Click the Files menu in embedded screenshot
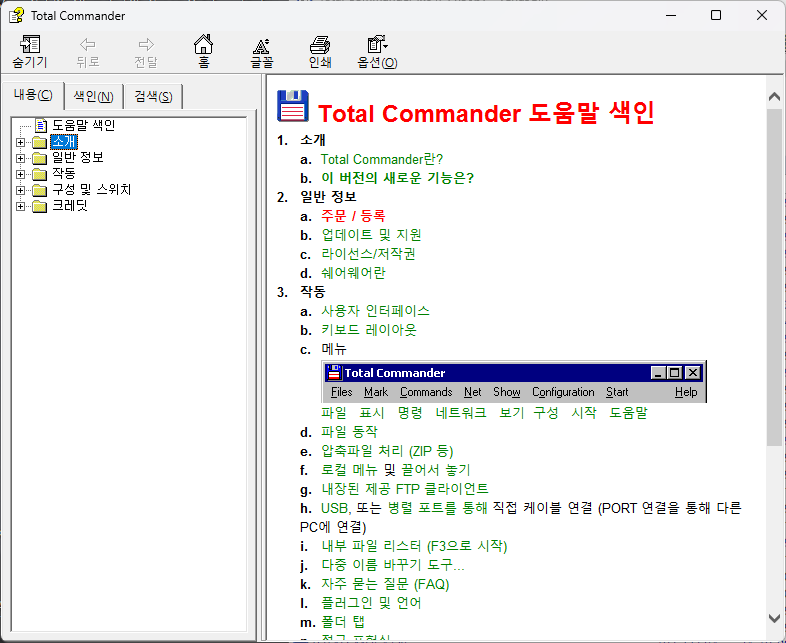 [341, 392]
